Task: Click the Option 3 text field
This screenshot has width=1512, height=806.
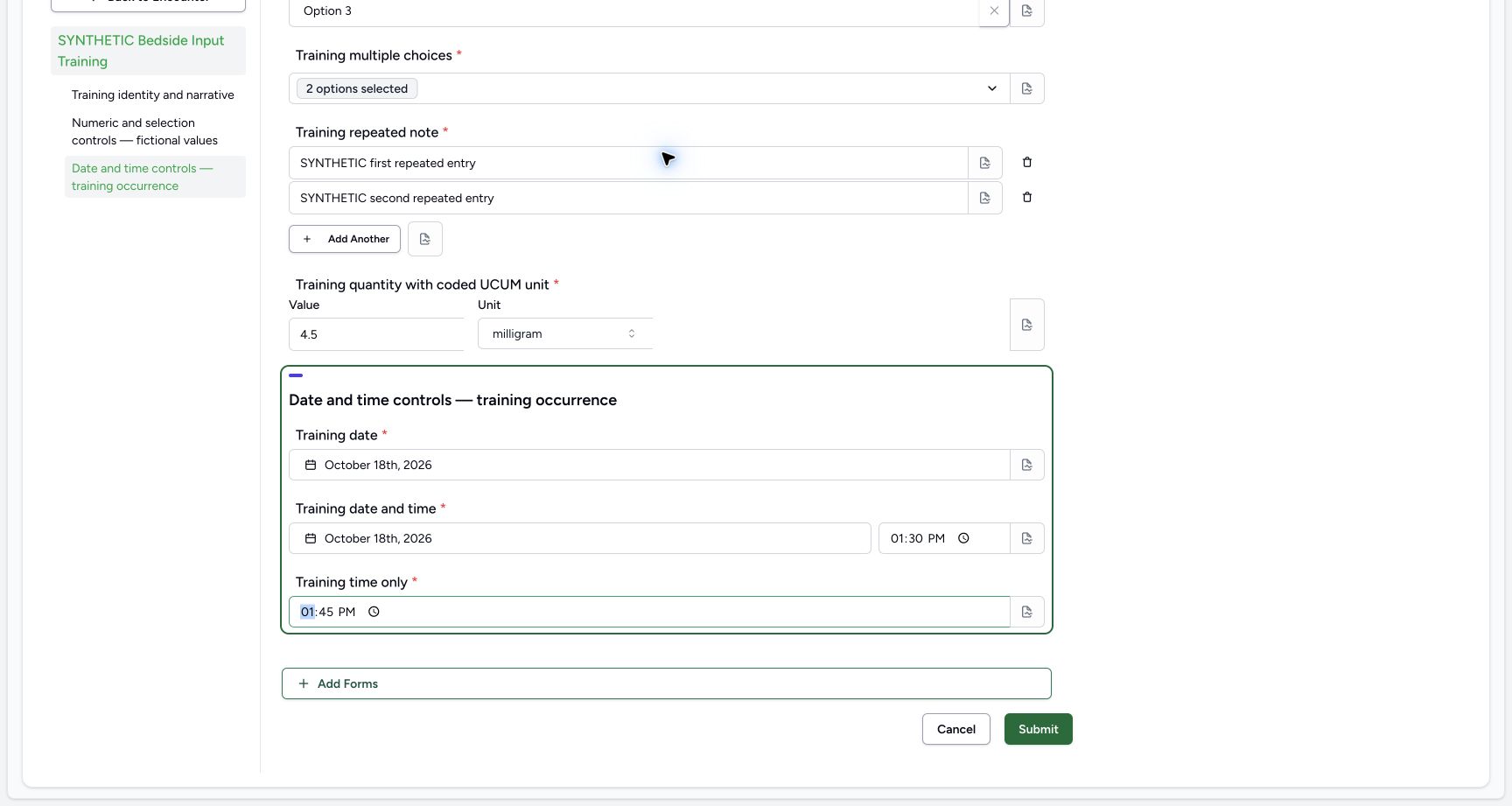Action: click(x=633, y=11)
